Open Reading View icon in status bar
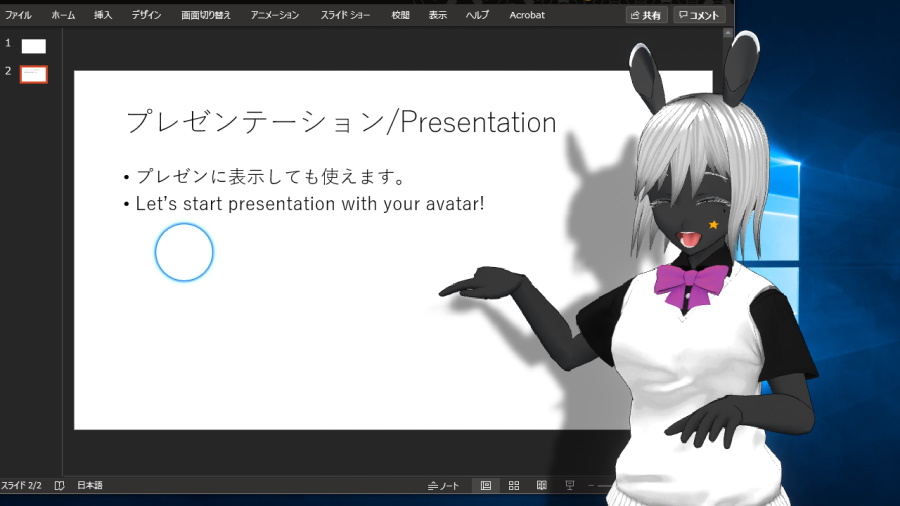 (x=541, y=485)
